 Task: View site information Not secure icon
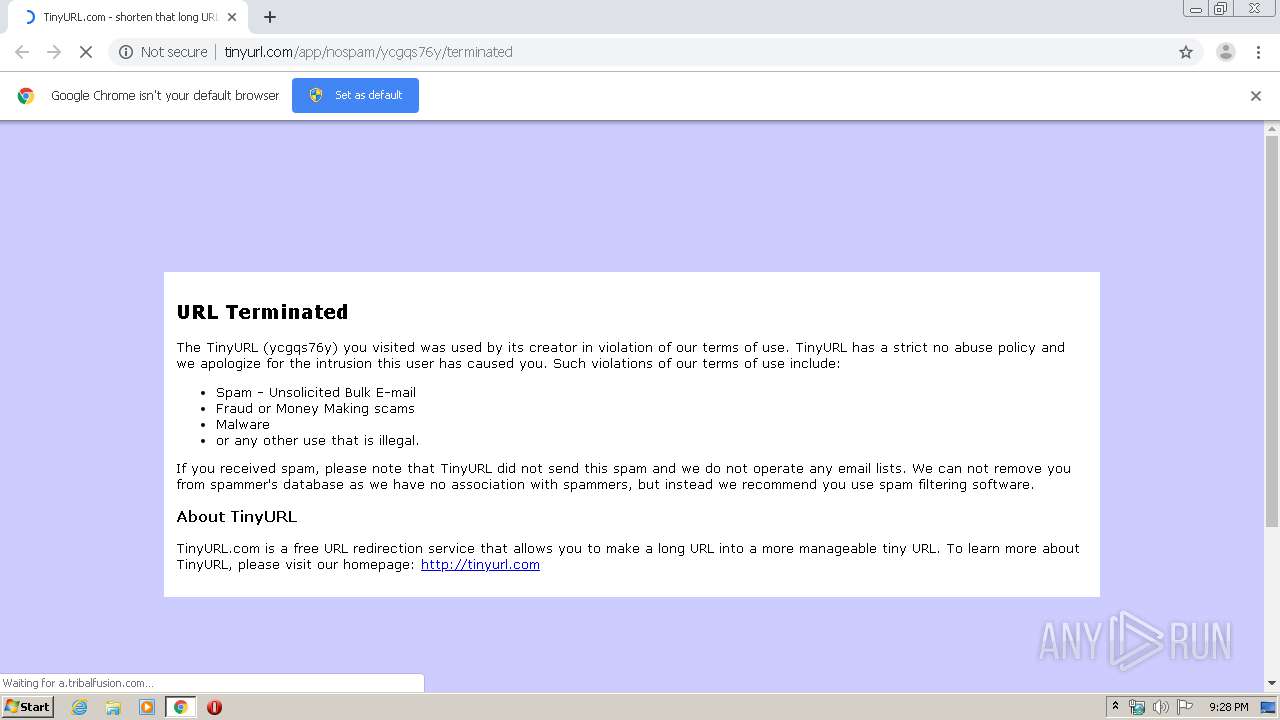click(126, 52)
